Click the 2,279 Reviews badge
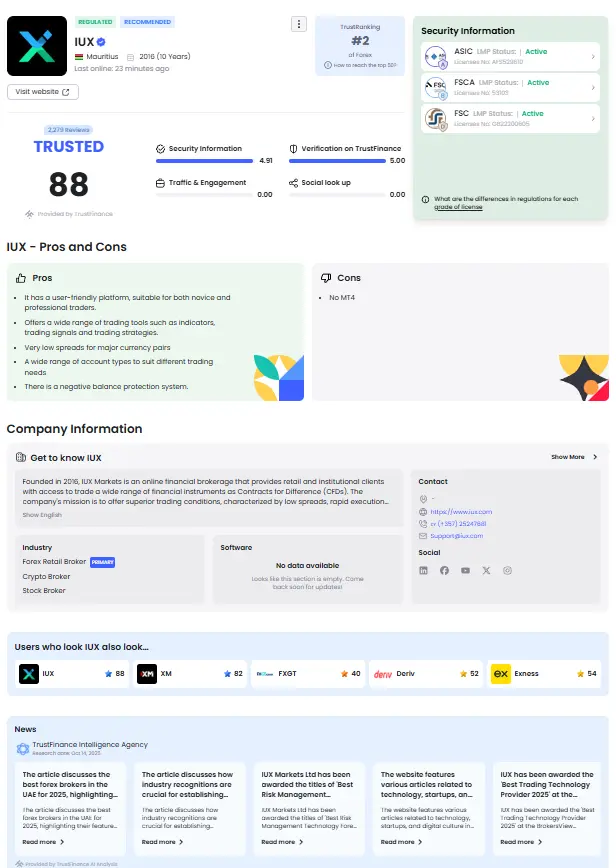Image resolution: width=616 pixels, height=868 pixels. (69, 130)
